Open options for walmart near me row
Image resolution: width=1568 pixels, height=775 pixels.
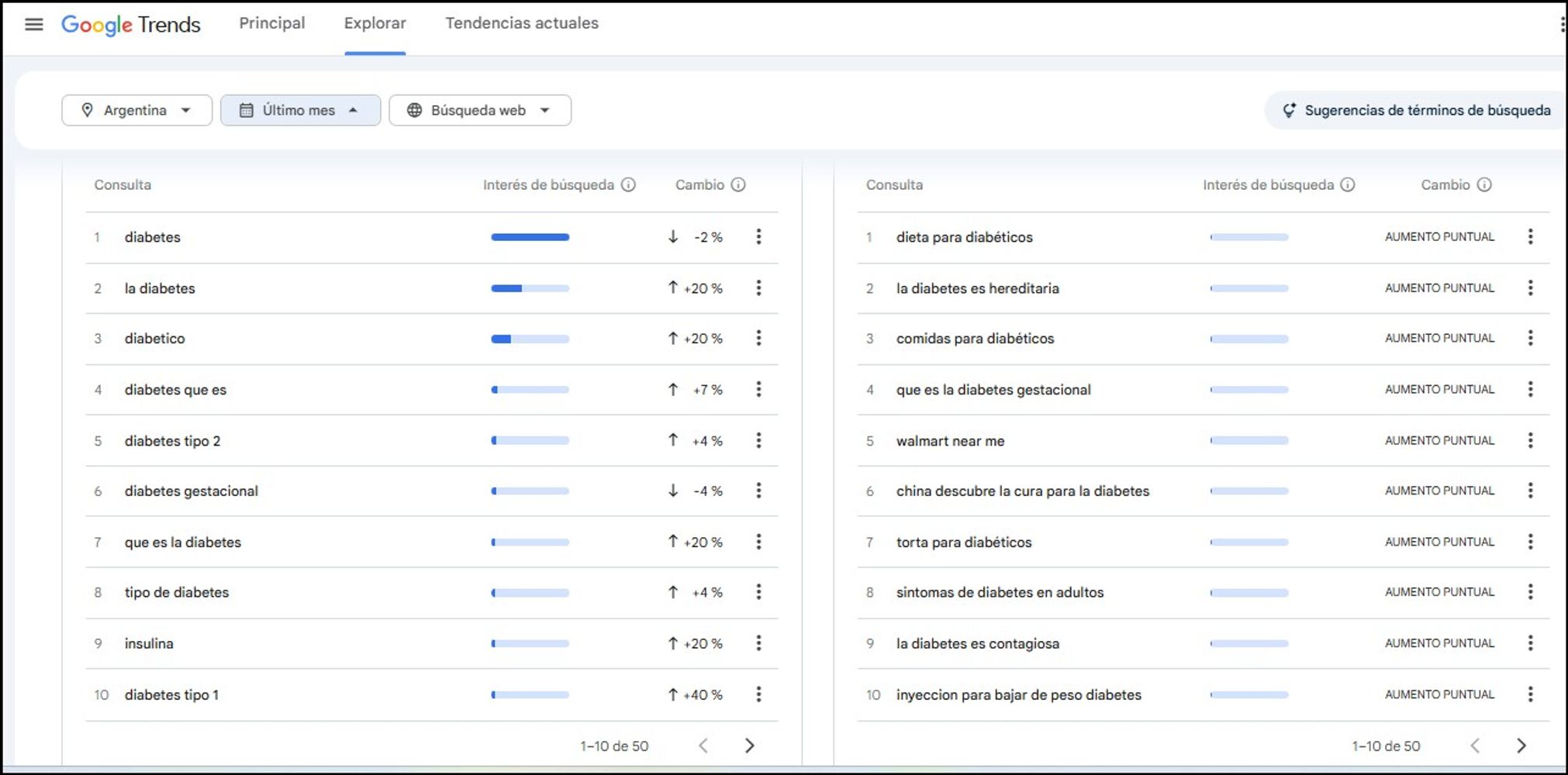coord(1530,440)
